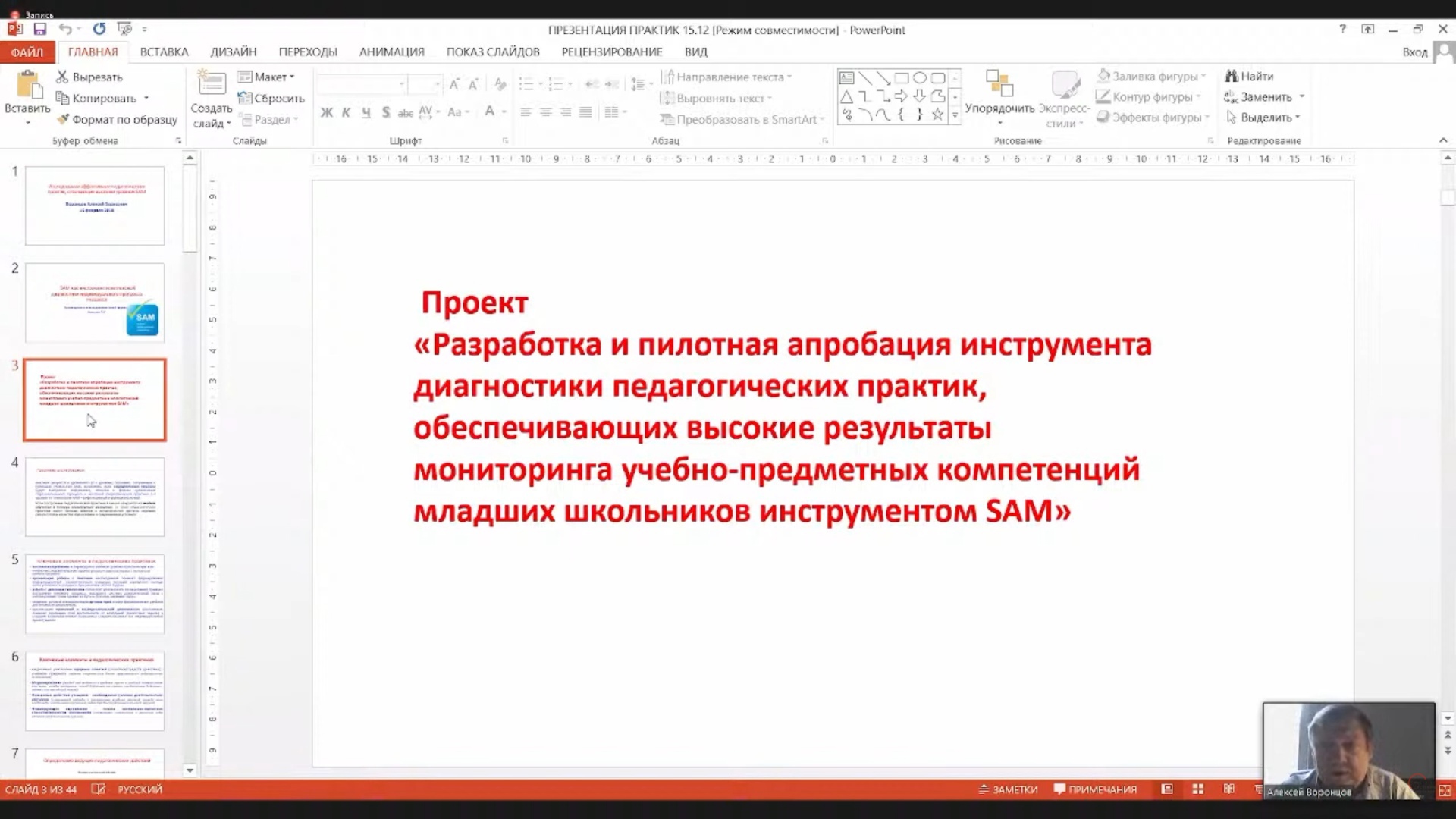Open the Показ слайдов ribbon tab
This screenshot has height=819, width=1456.
click(492, 52)
